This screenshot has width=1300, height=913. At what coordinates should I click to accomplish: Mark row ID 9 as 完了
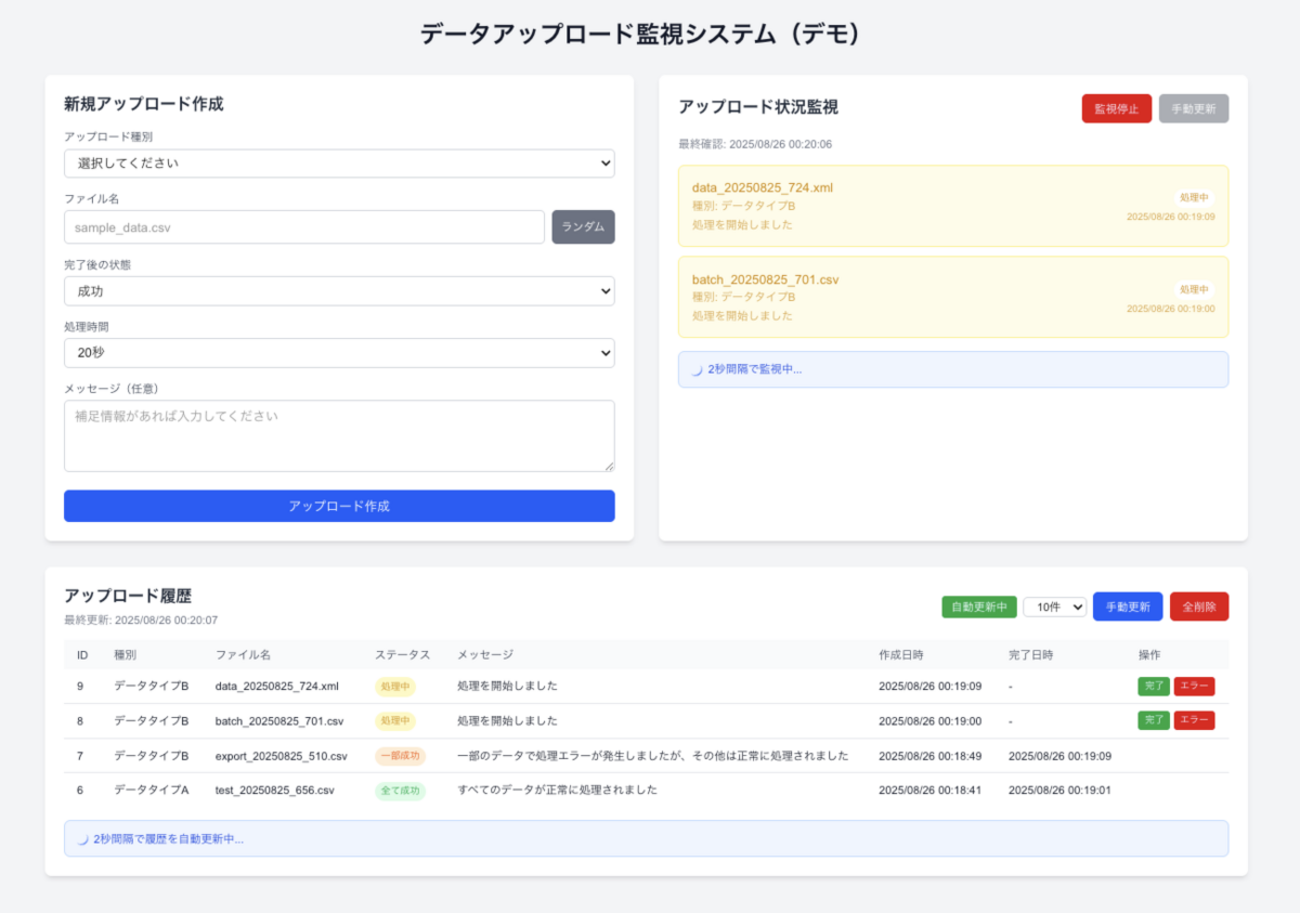[1153, 686]
